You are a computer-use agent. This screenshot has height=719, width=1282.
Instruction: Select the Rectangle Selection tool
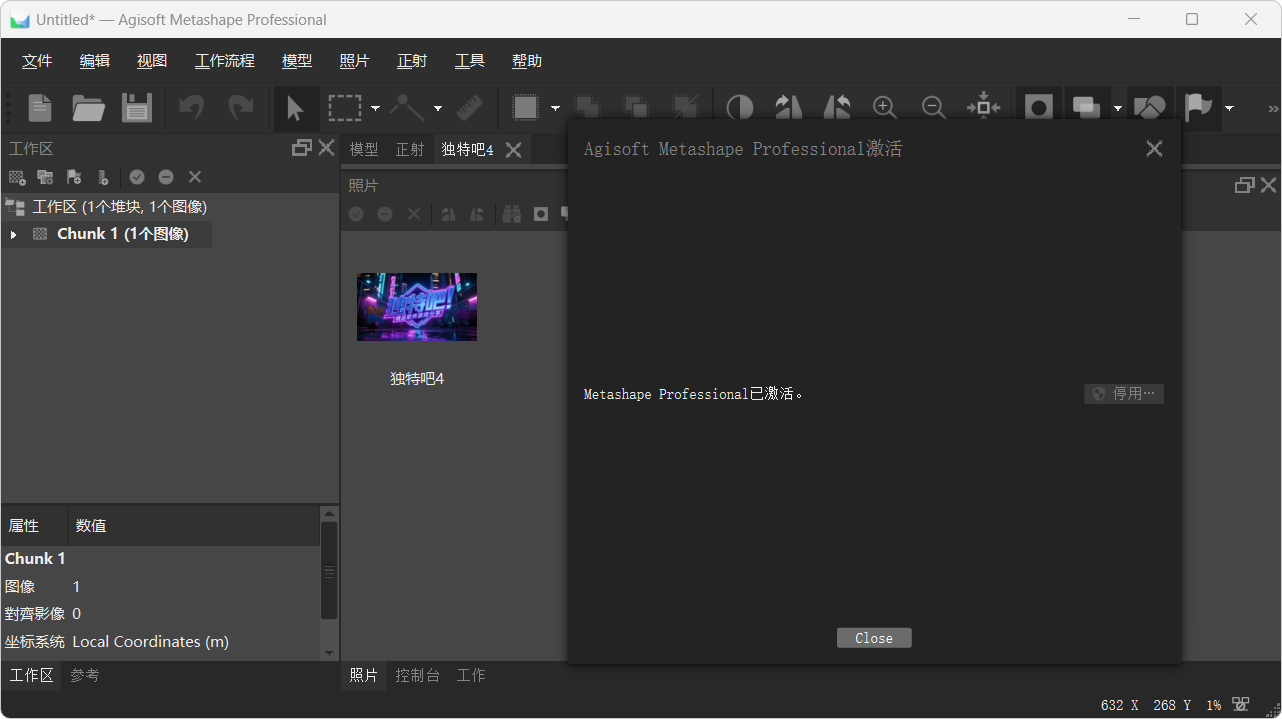tap(345, 108)
